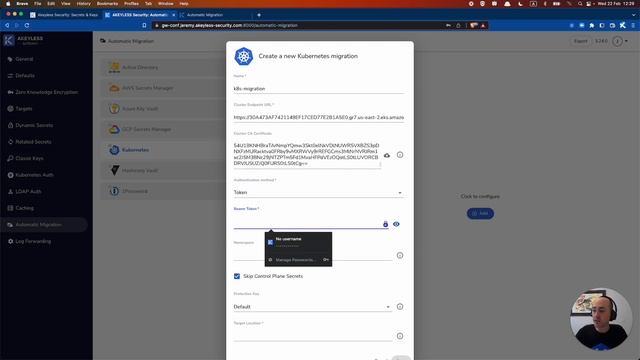Image resolution: width=640 pixels, height=360 pixels.
Task: Open Defaults in the sidebar
Action: (x=25, y=76)
